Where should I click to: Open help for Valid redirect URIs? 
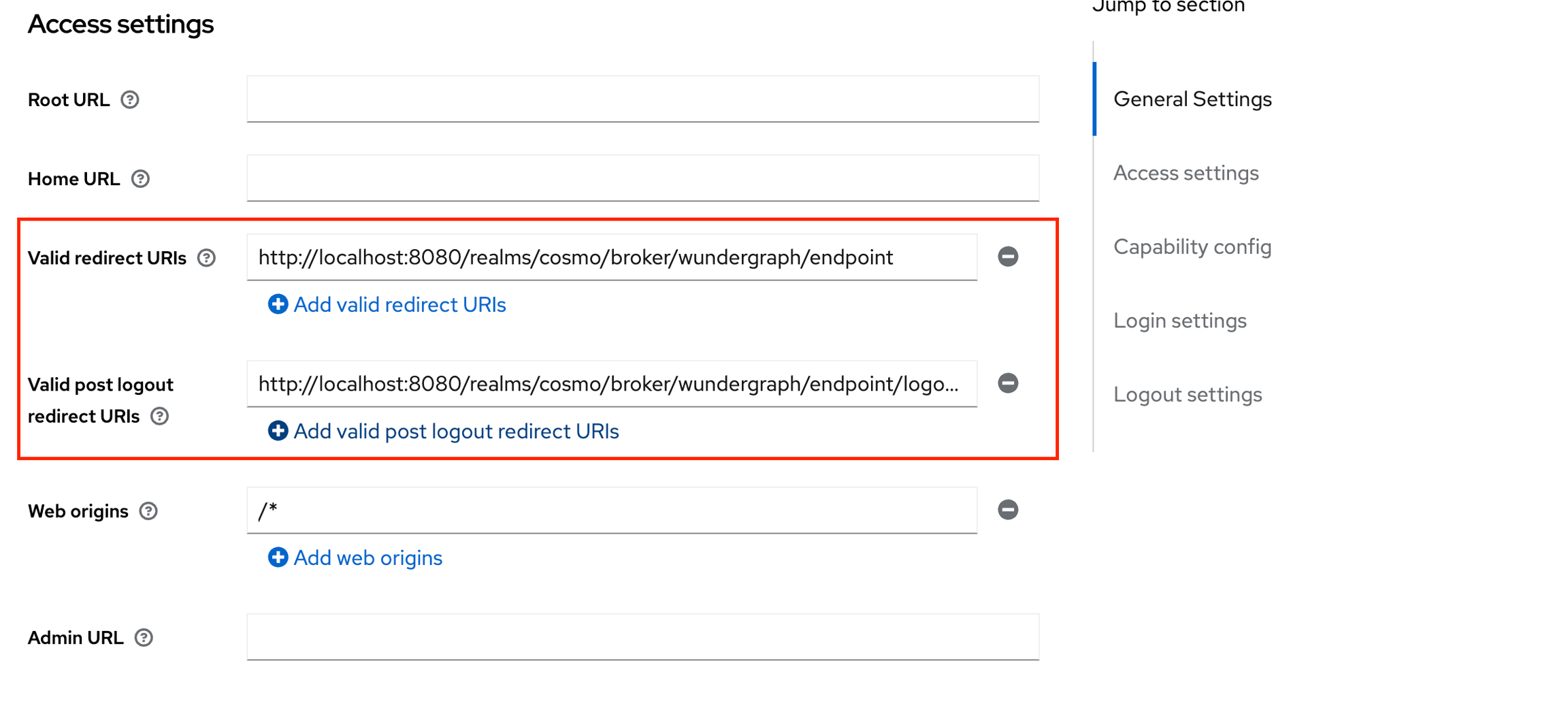pyautogui.click(x=208, y=258)
